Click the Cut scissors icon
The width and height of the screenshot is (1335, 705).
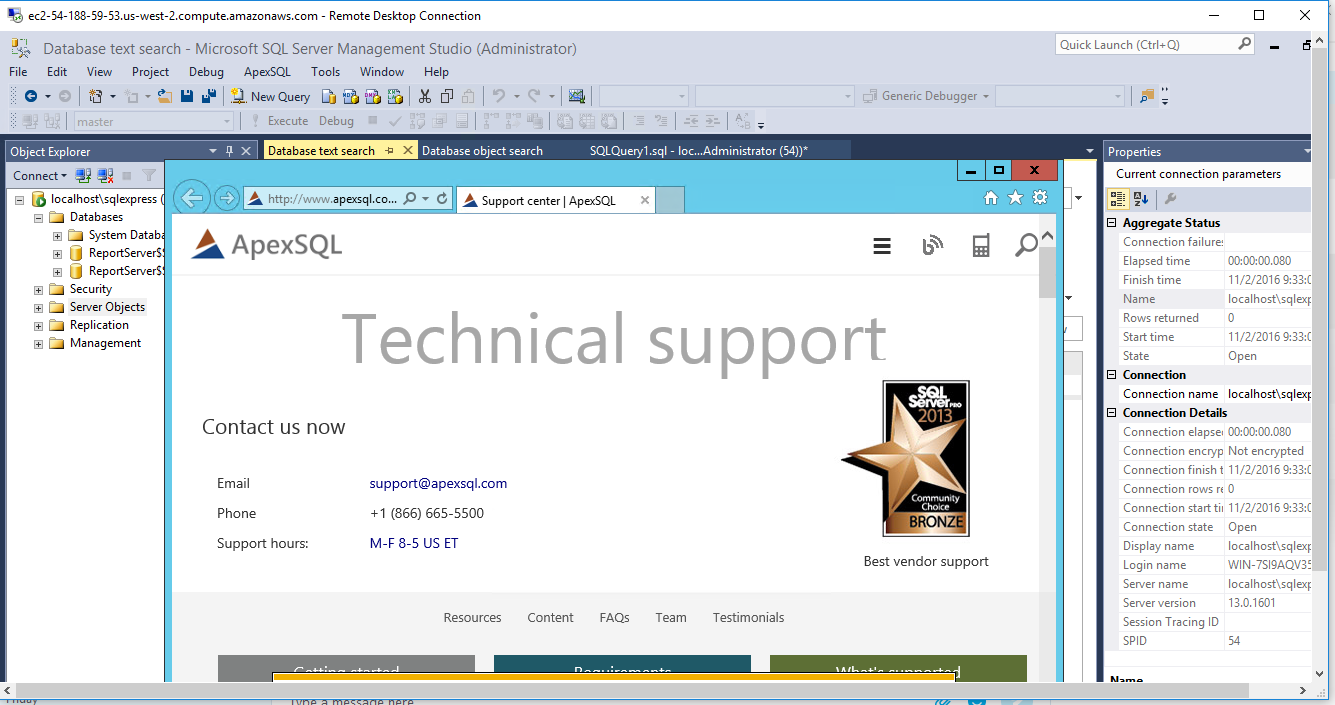(424, 97)
